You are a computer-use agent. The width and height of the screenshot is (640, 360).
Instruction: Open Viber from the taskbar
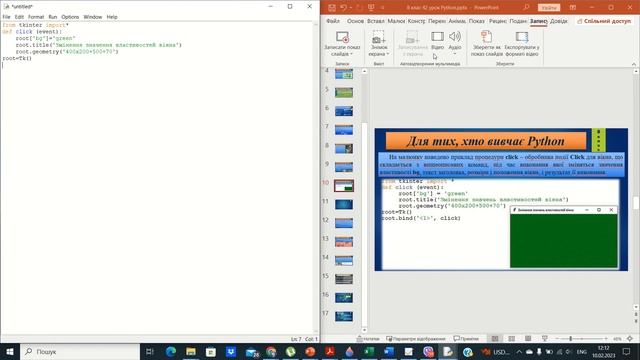coord(428,351)
